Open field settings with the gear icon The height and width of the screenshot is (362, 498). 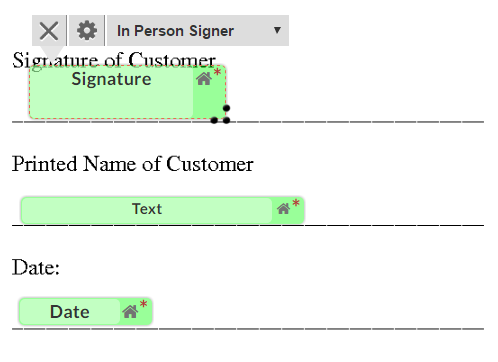click(87, 31)
